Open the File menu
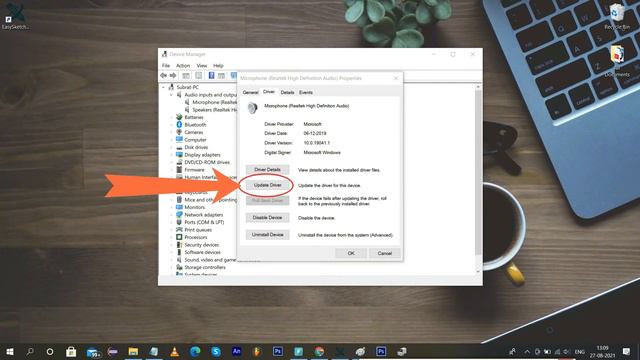 point(166,66)
